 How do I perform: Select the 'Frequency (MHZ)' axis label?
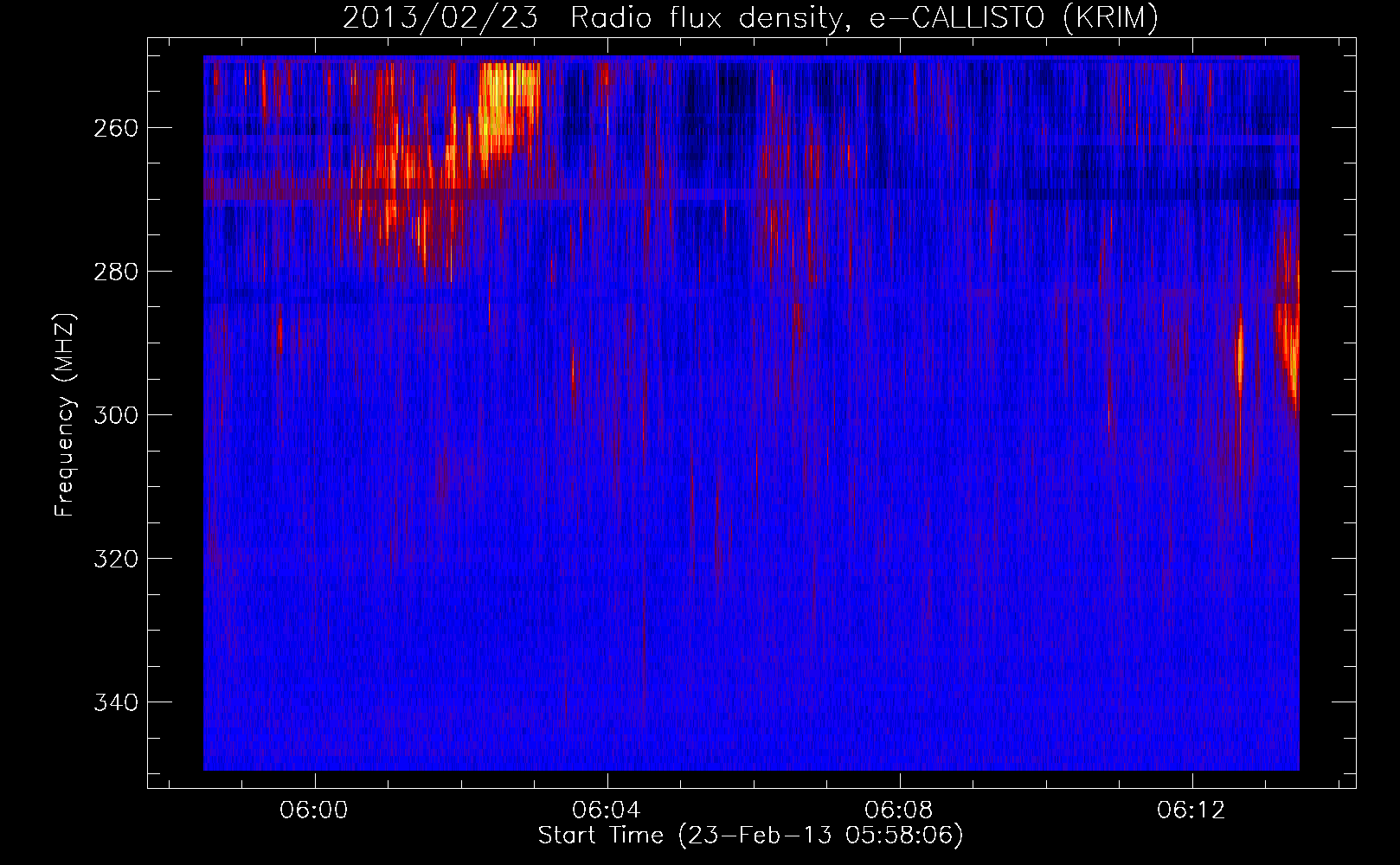pyautogui.click(x=64, y=414)
